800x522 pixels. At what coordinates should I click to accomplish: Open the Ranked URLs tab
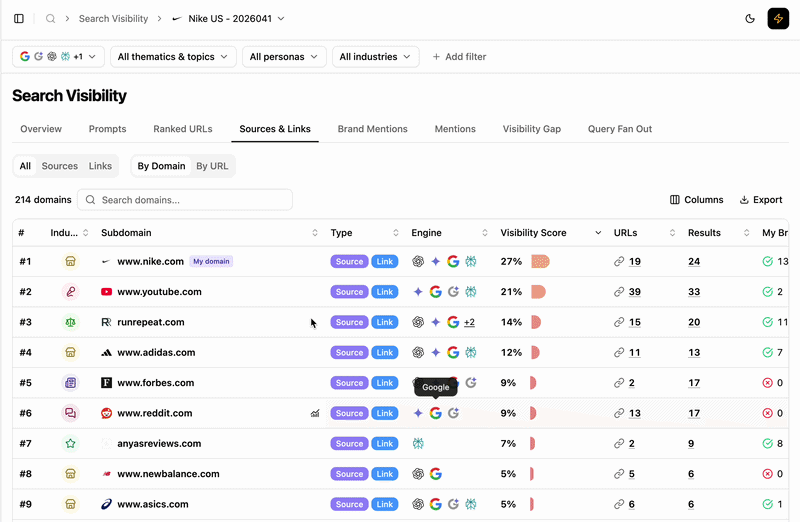click(x=183, y=129)
